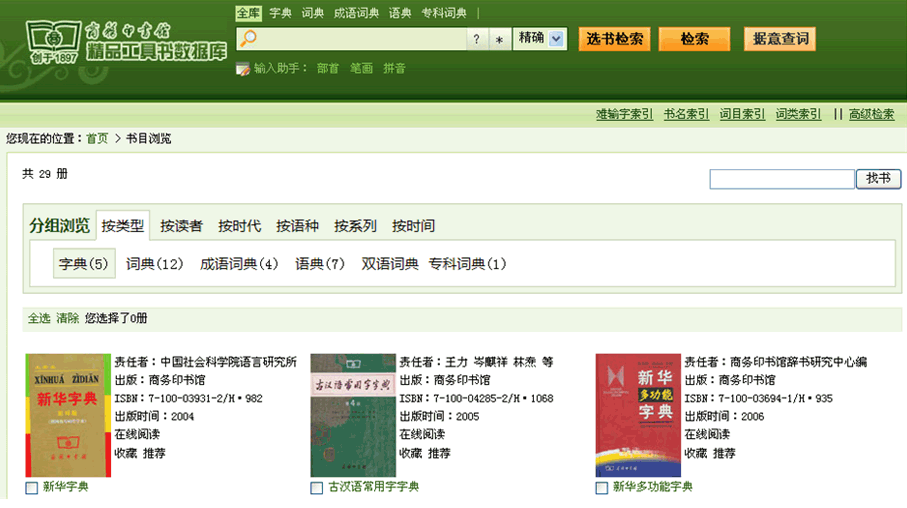
Task: Click 全选 to select all books
Action: (39, 318)
